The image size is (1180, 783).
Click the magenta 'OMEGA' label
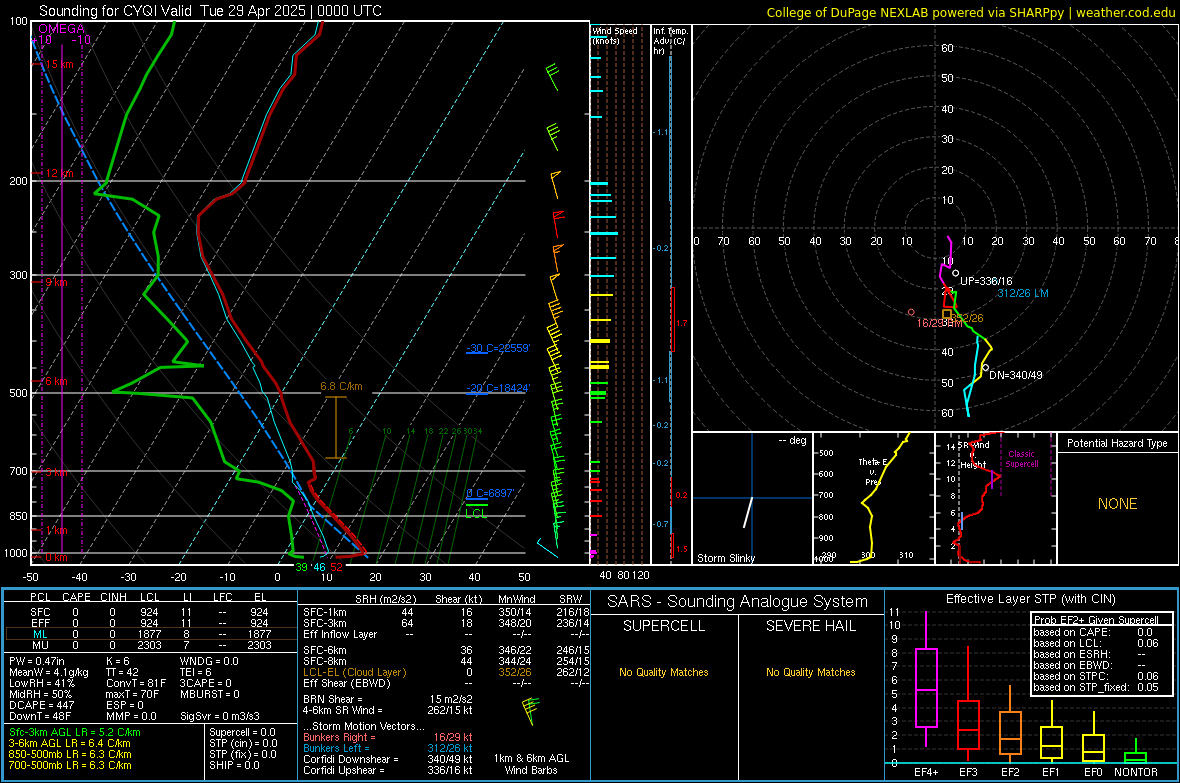(x=61, y=29)
